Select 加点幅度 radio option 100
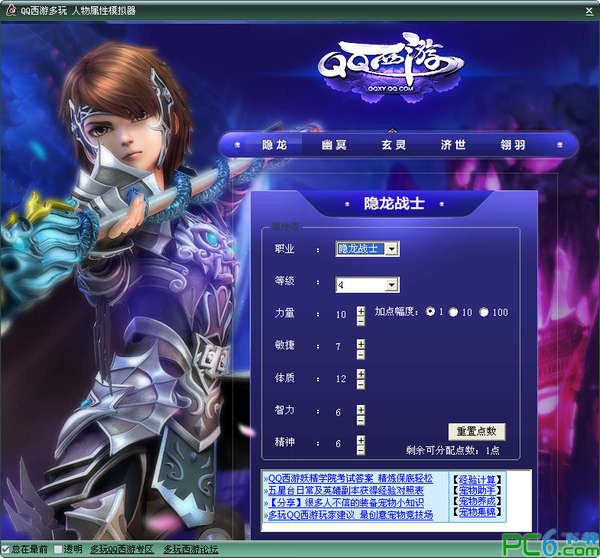 [x=484, y=312]
